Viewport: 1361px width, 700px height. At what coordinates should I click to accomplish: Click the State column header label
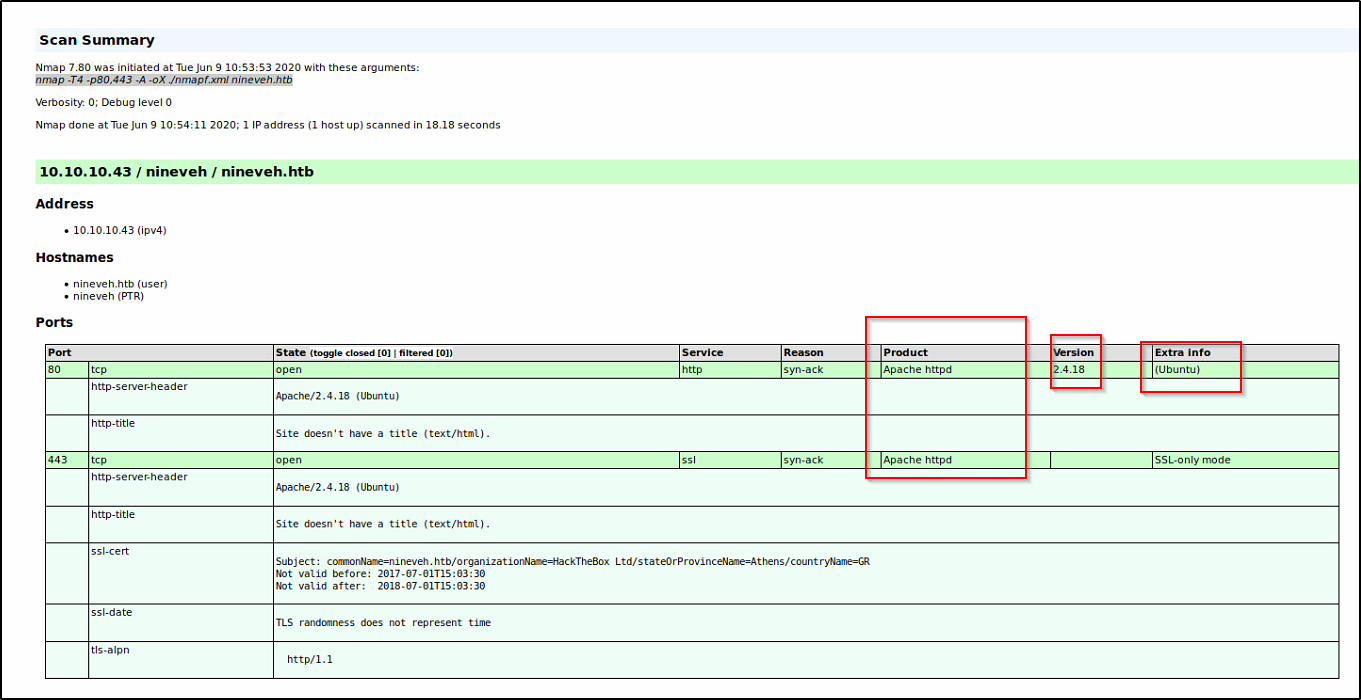pos(291,353)
